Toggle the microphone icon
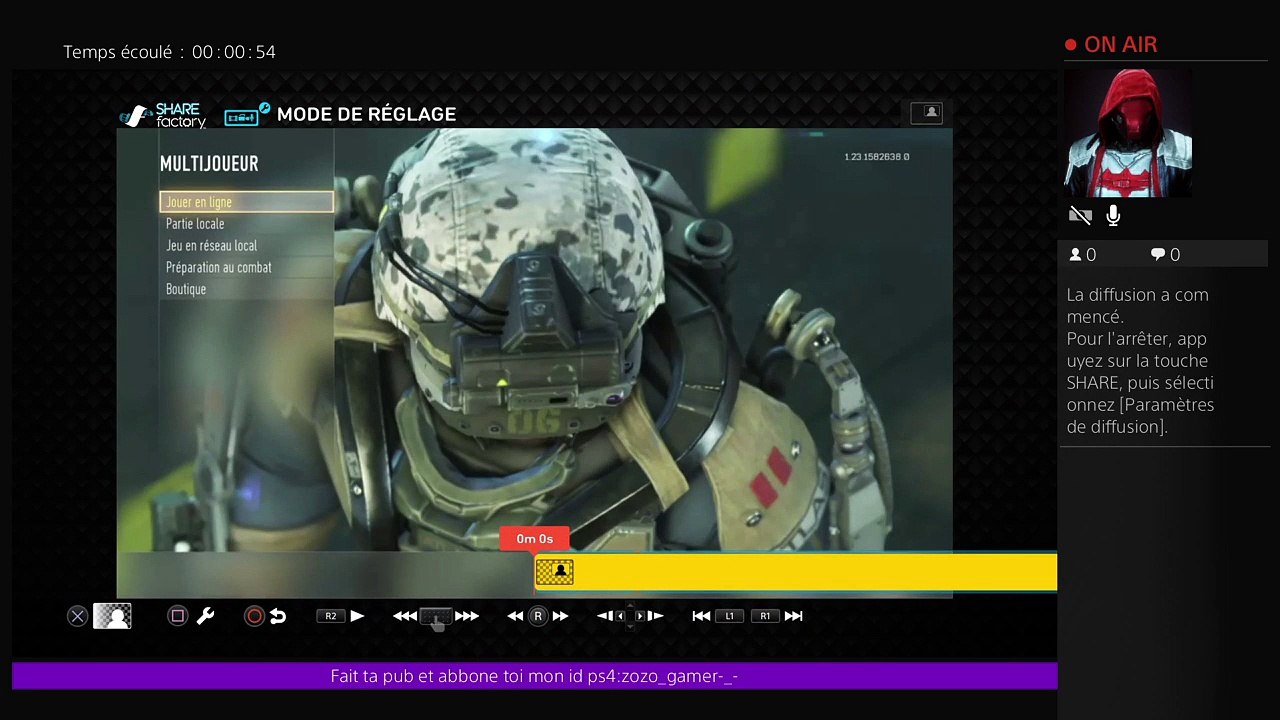1280x720 pixels. (1113, 215)
